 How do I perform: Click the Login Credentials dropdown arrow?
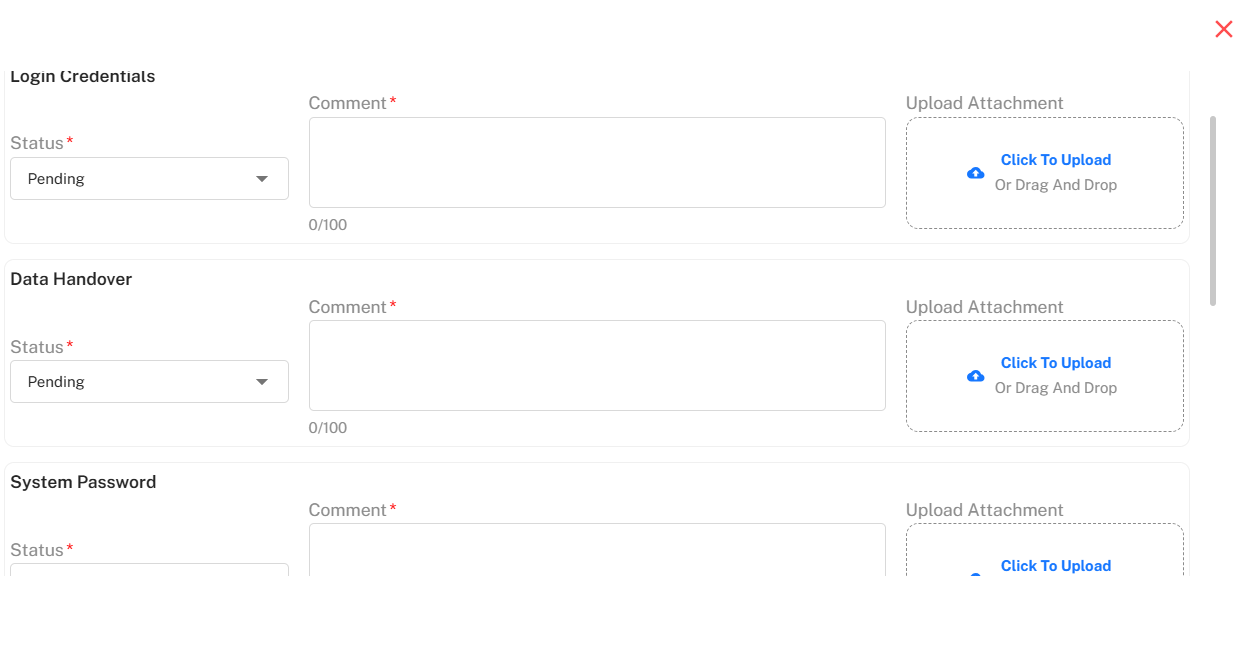262,179
